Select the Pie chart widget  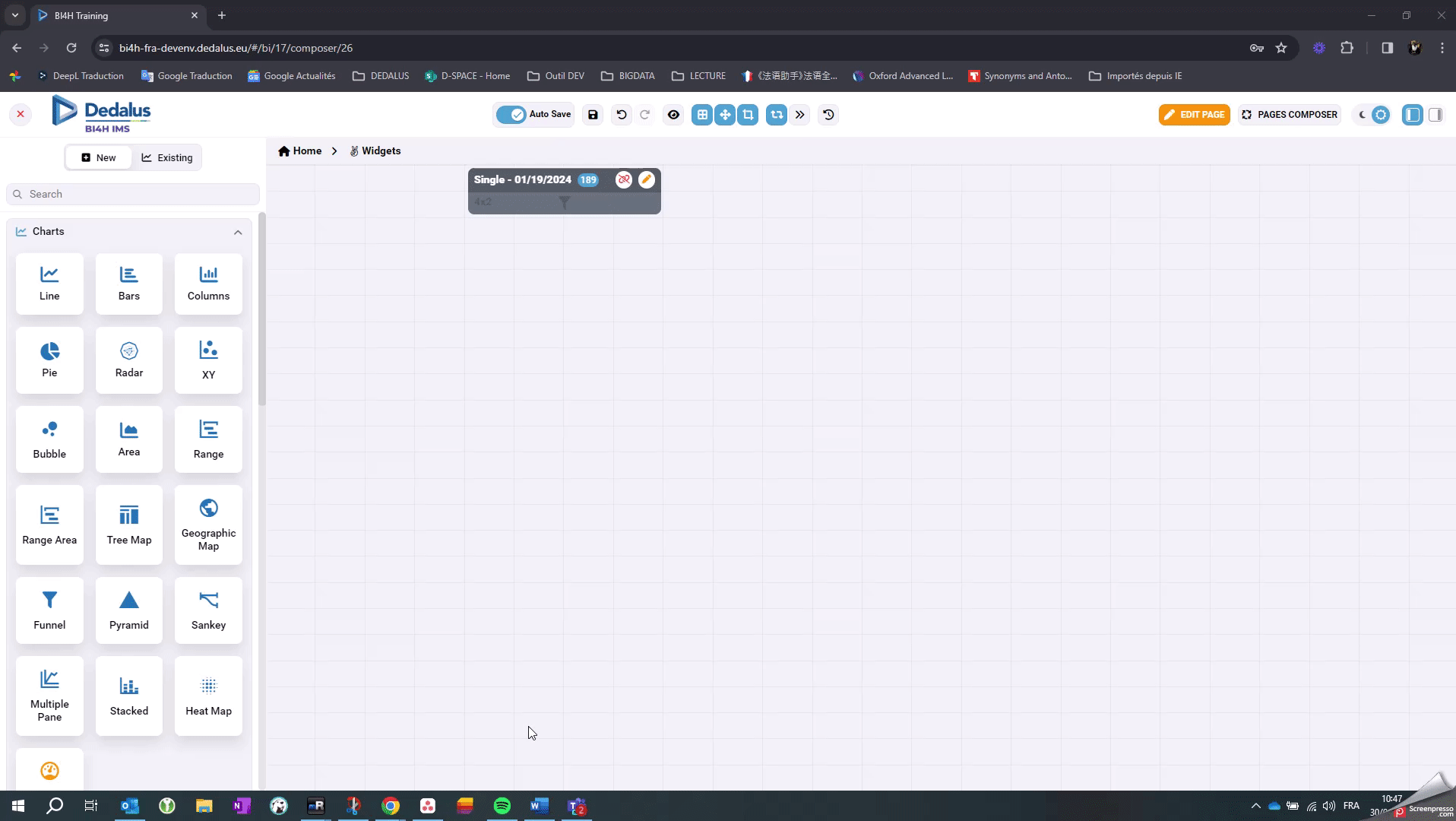pos(49,360)
